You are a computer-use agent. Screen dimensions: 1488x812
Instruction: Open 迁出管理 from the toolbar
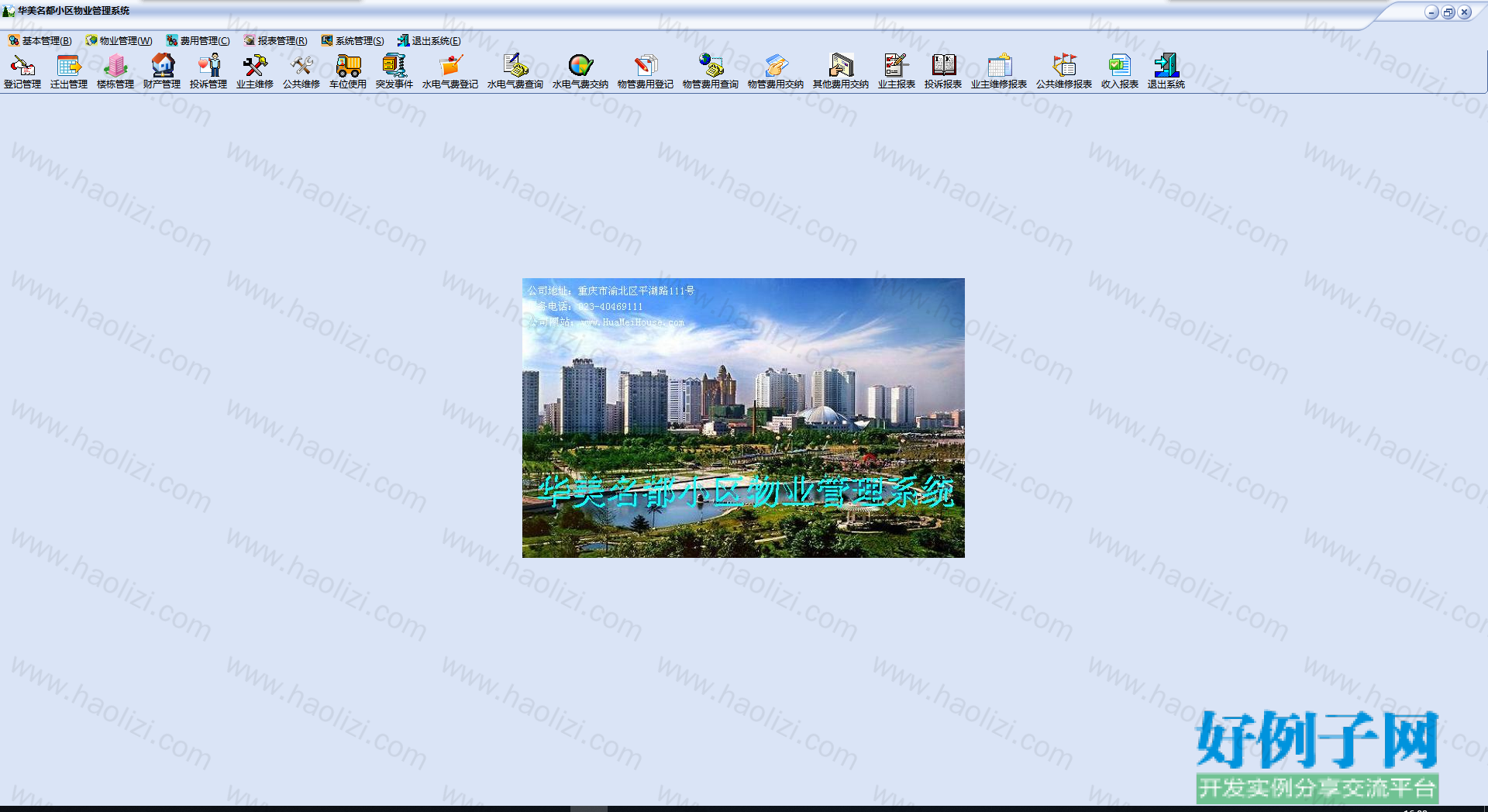click(x=69, y=71)
